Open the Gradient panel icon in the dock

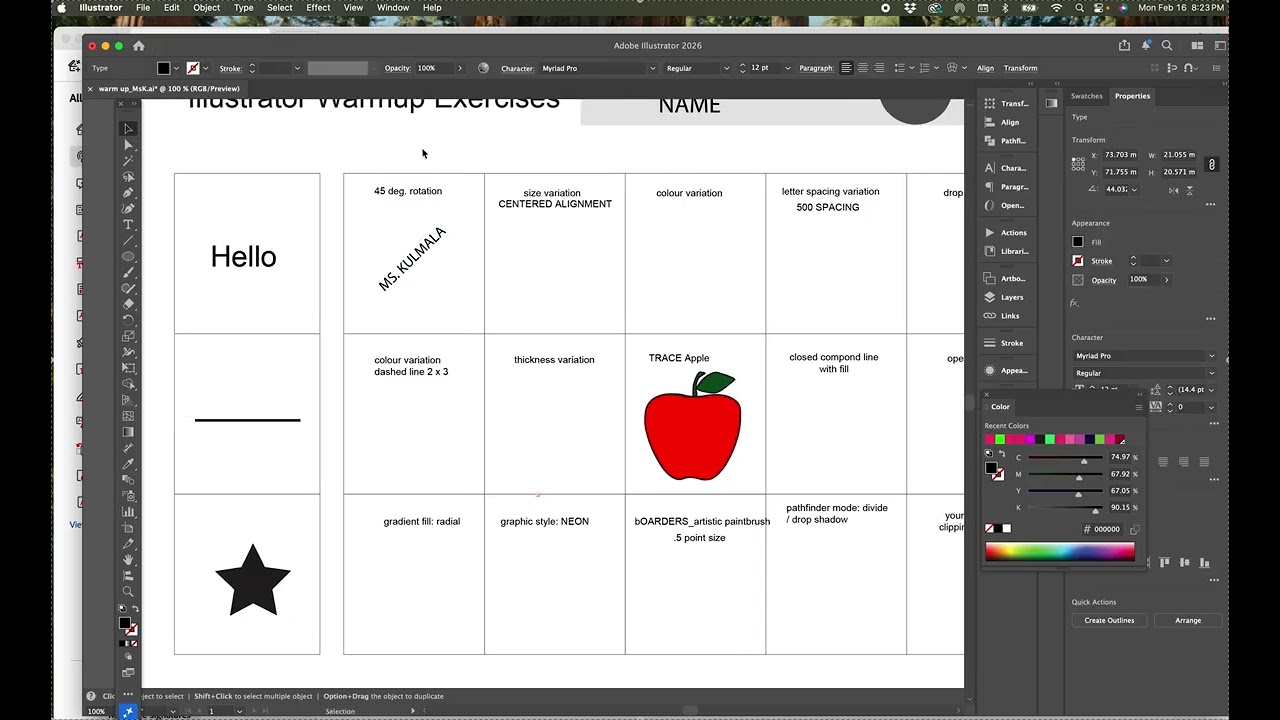pos(1051,103)
